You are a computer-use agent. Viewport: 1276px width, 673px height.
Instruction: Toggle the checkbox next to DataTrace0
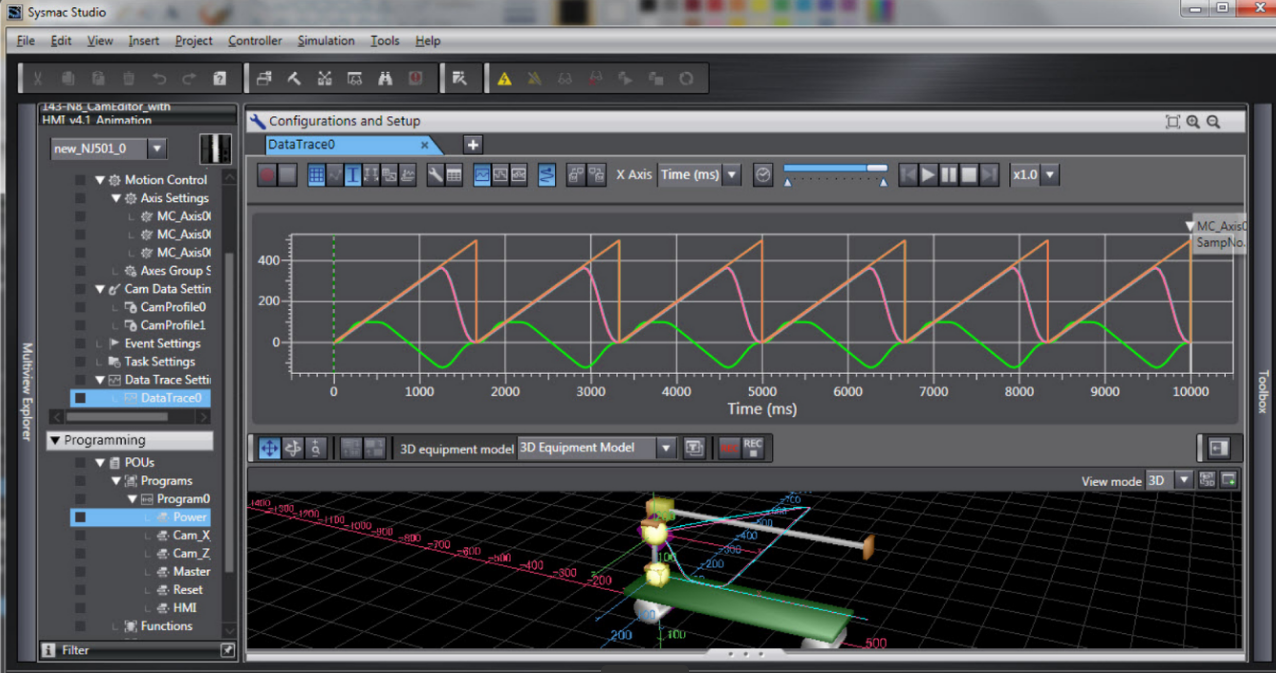(80, 398)
